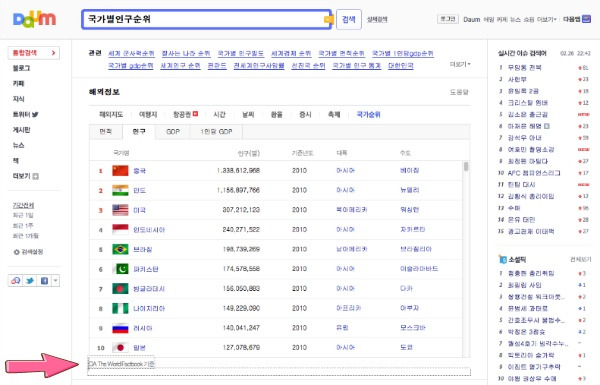Click the photo icon beside trending keyword 6
This screenshot has width=600, height=385.
(547, 126)
